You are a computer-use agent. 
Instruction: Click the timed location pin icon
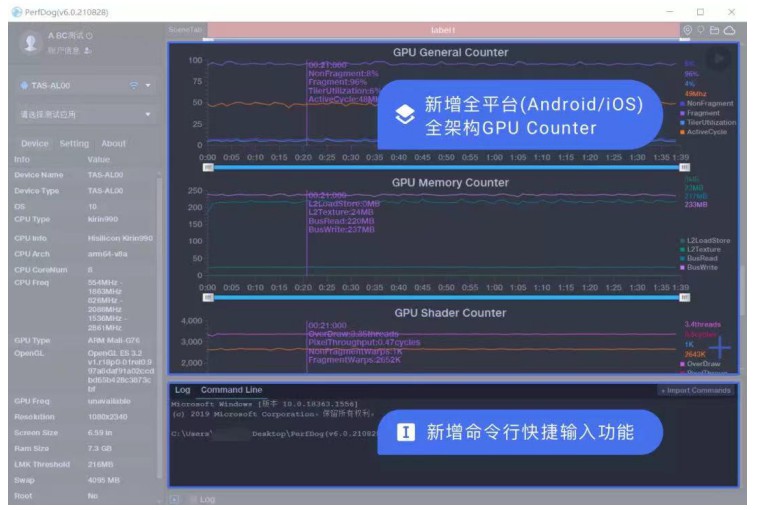click(687, 30)
